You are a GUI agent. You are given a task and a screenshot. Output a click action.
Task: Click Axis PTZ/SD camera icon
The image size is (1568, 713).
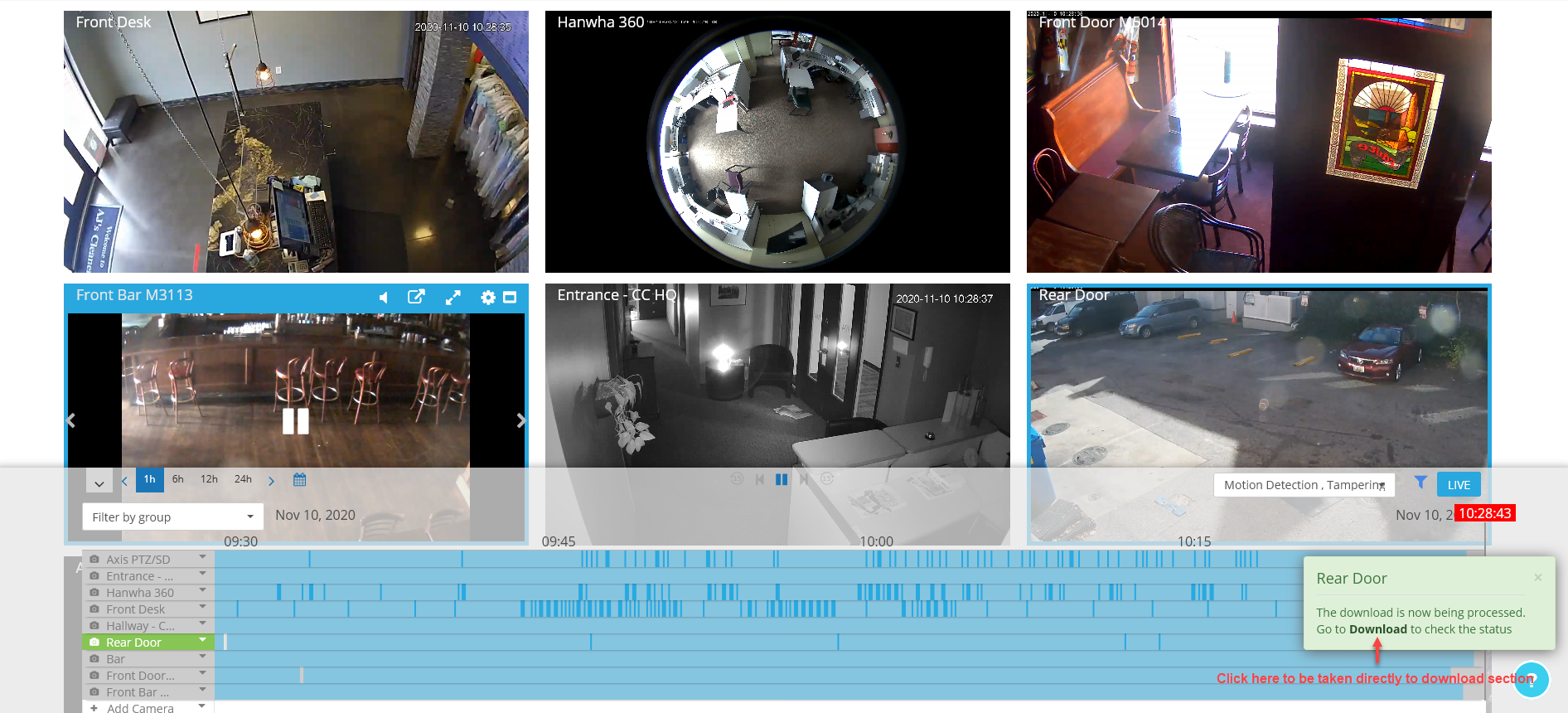[94, 559]
